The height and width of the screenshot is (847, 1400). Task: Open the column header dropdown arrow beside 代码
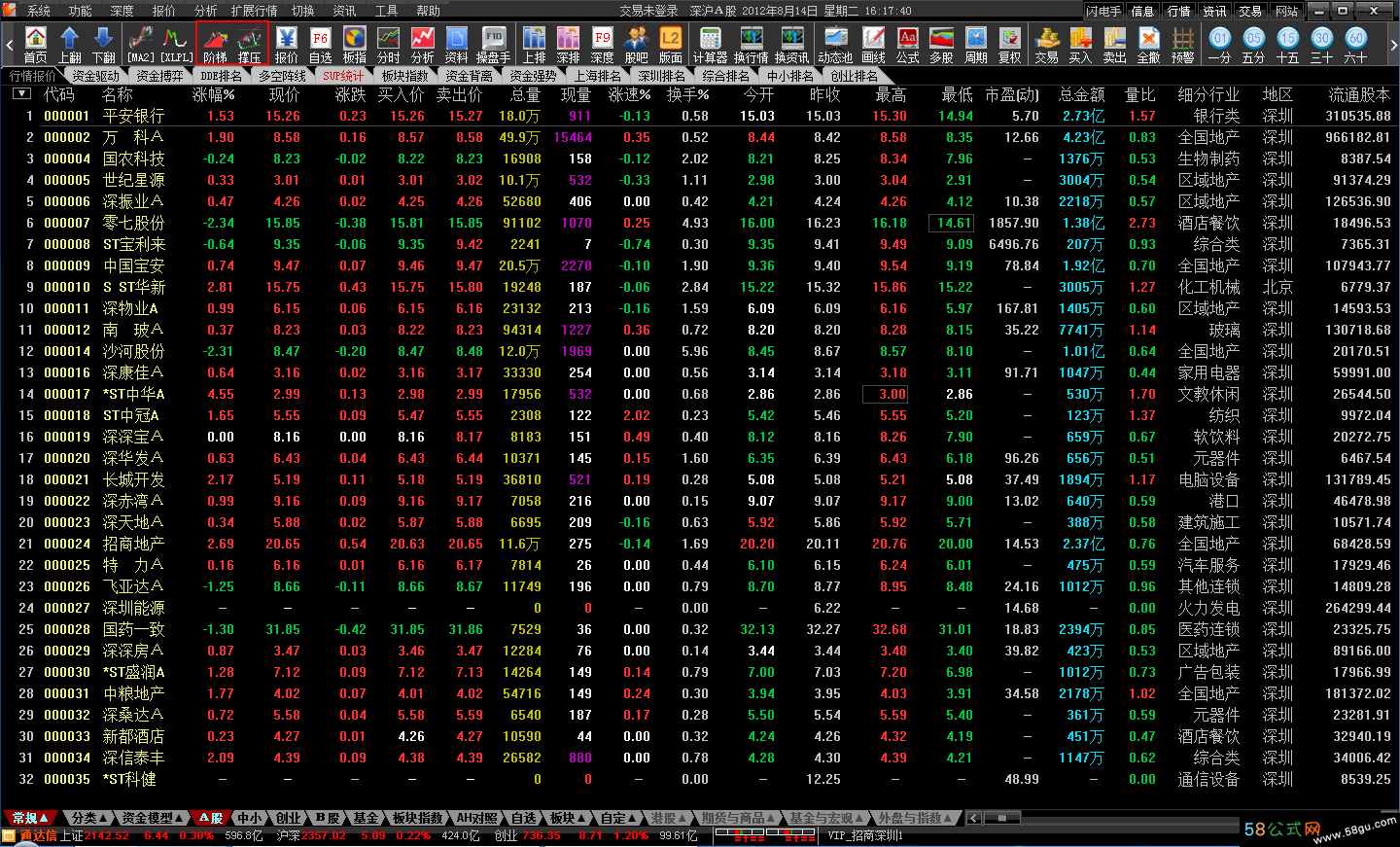coord(22,94)
